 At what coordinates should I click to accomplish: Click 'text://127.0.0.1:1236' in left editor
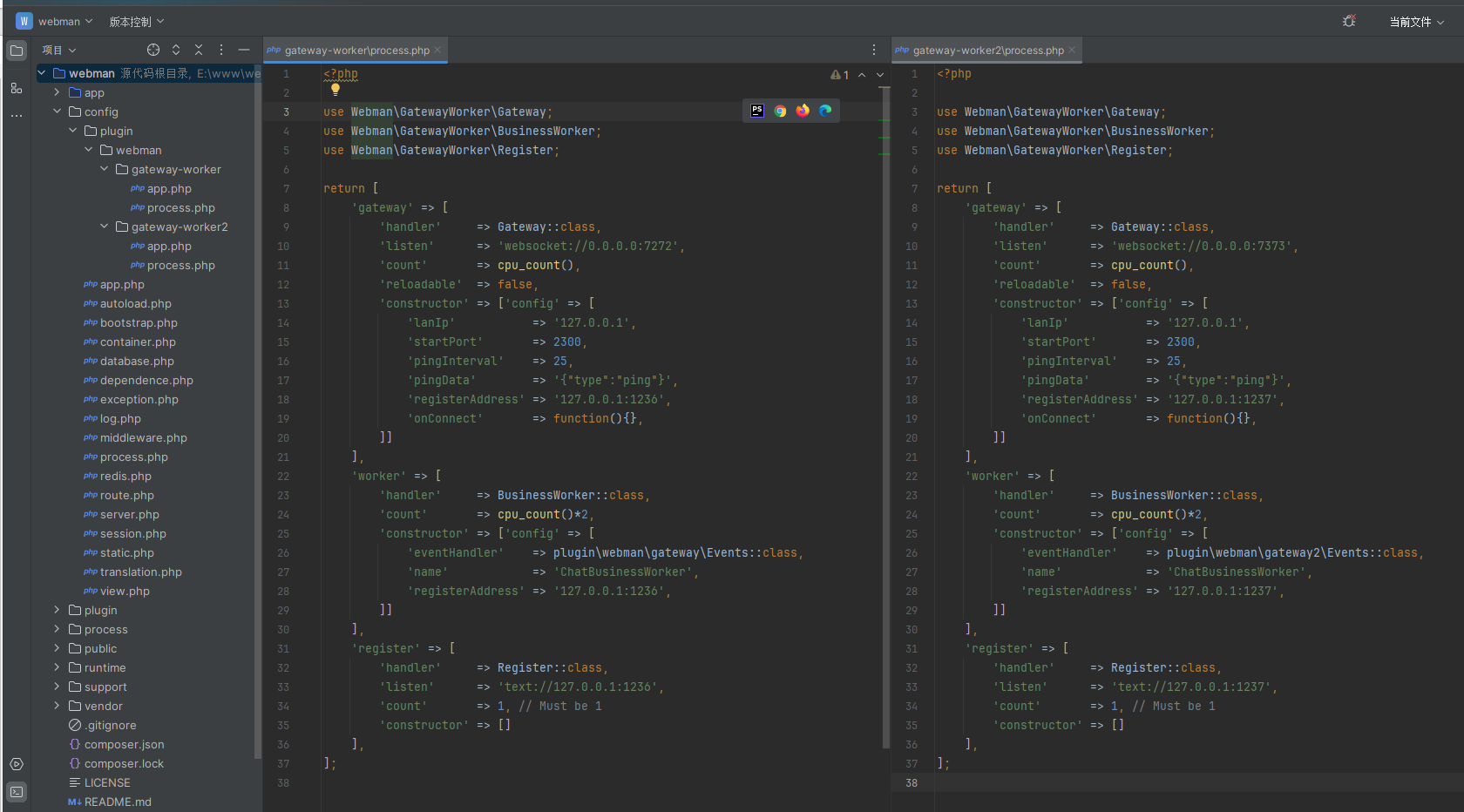578,687
